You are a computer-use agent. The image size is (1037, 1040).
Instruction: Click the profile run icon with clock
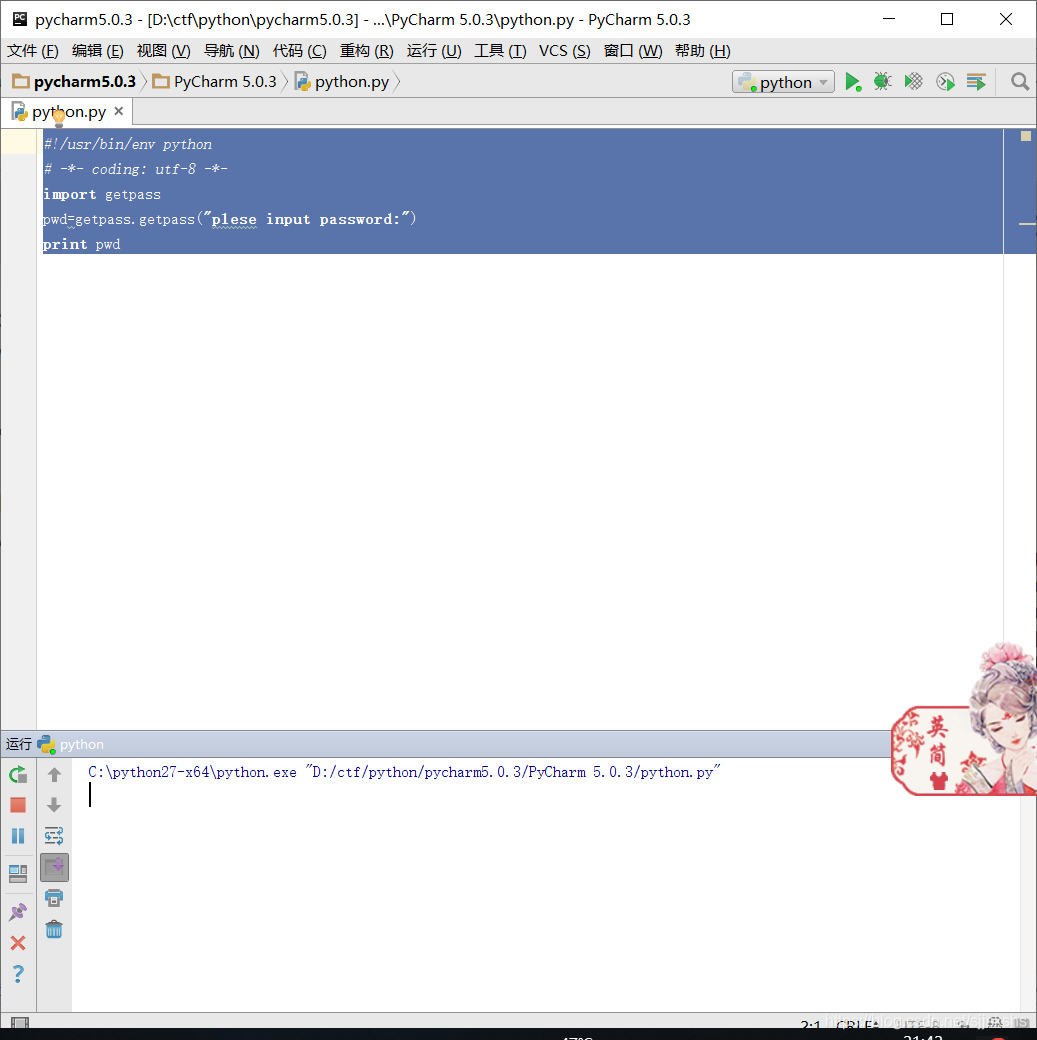[945, 82]
